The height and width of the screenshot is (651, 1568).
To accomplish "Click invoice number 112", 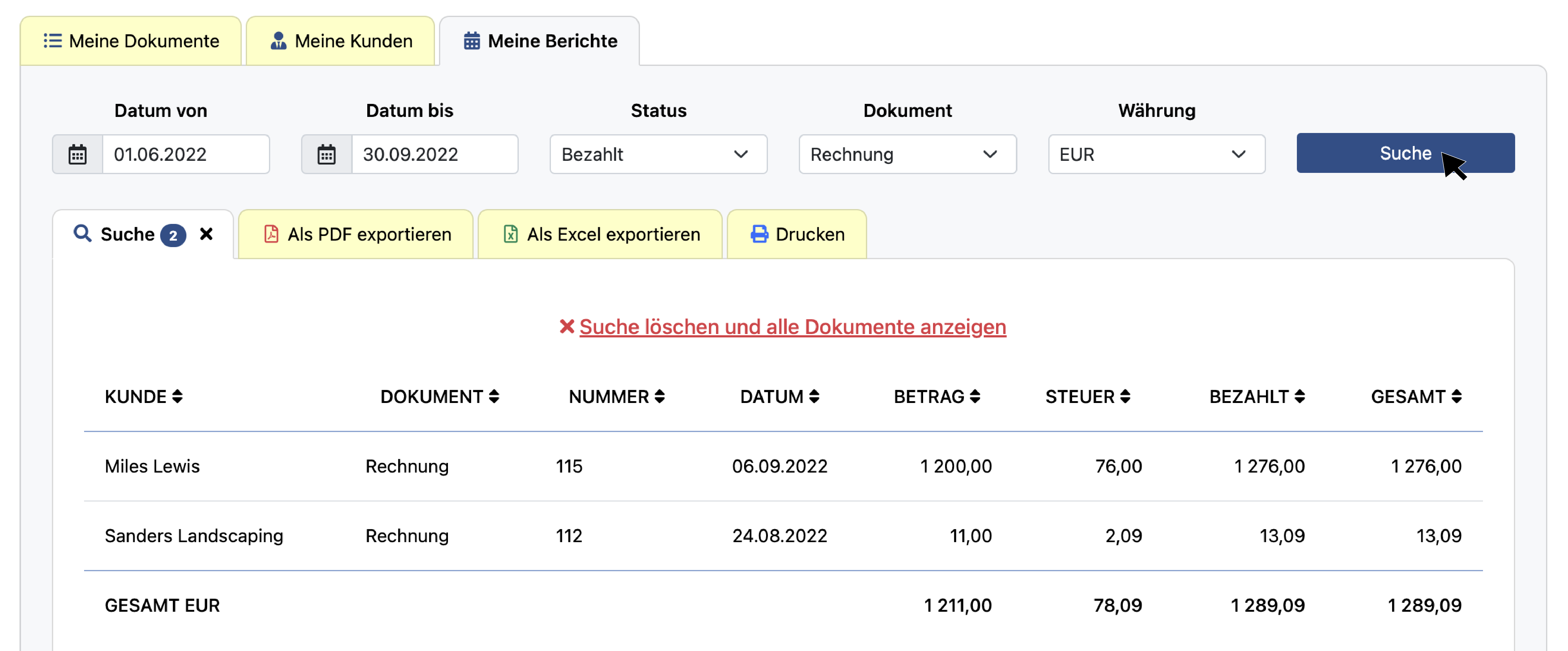I will [x=569, y=536].
